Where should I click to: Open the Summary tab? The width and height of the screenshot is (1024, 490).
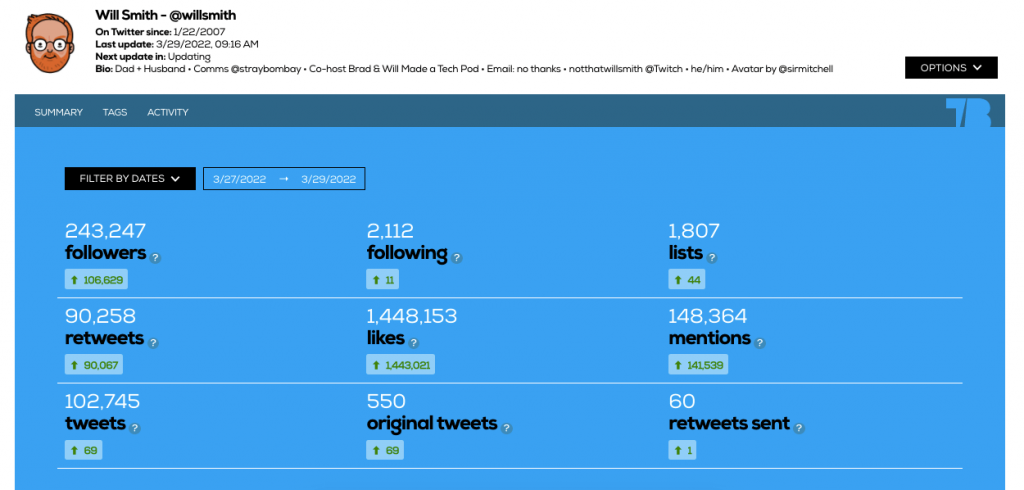(x=59, y=112)
